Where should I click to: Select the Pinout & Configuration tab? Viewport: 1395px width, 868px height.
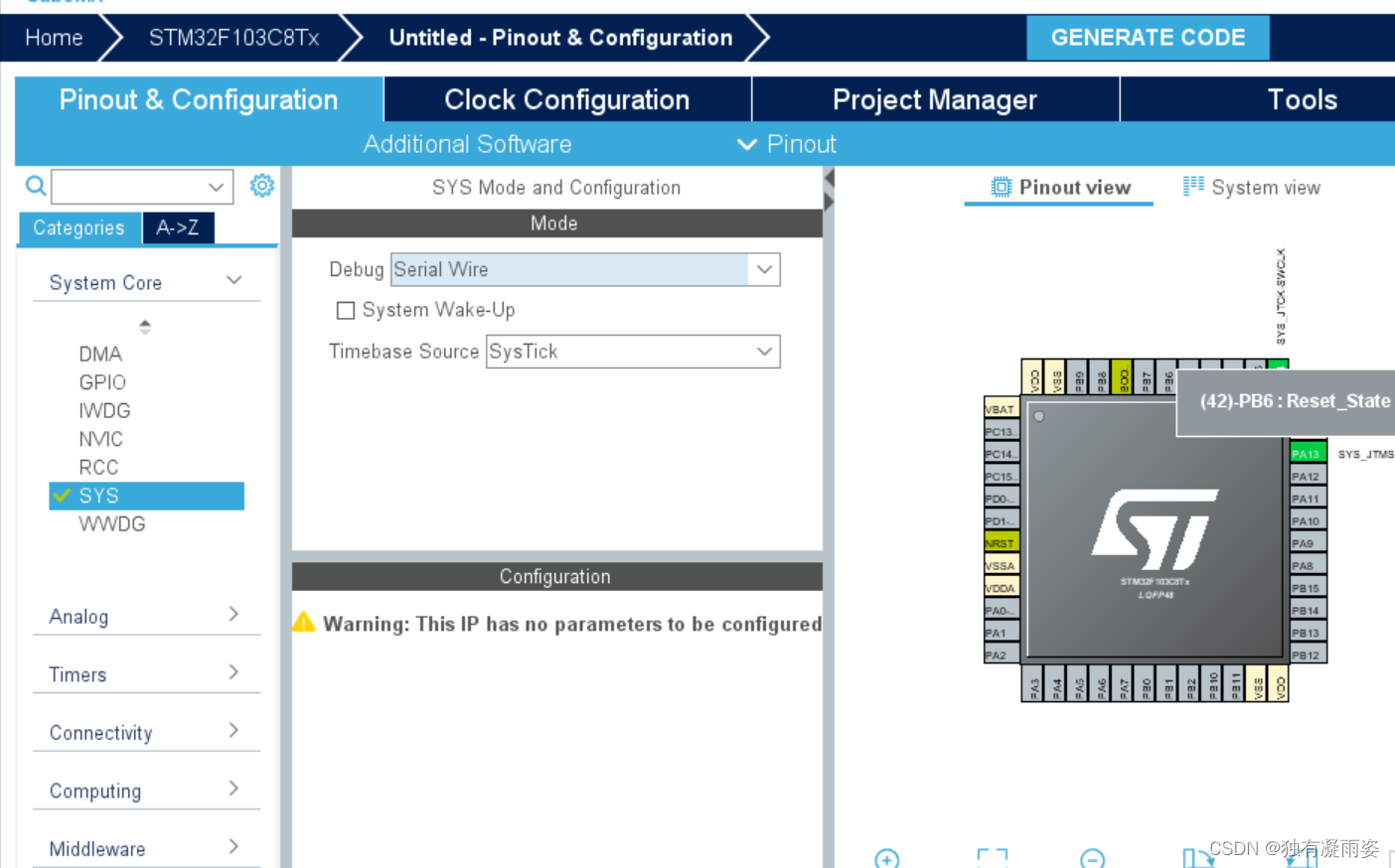(199, 99)
